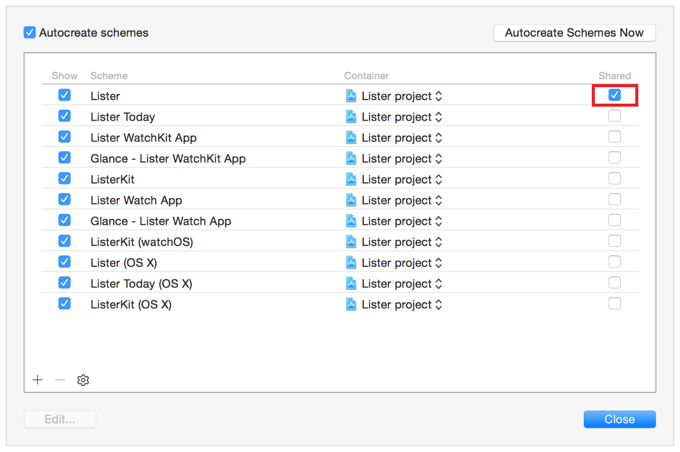680x452 pixels.
Task: Click the Scheme column header
Action: tap(109, 75)
